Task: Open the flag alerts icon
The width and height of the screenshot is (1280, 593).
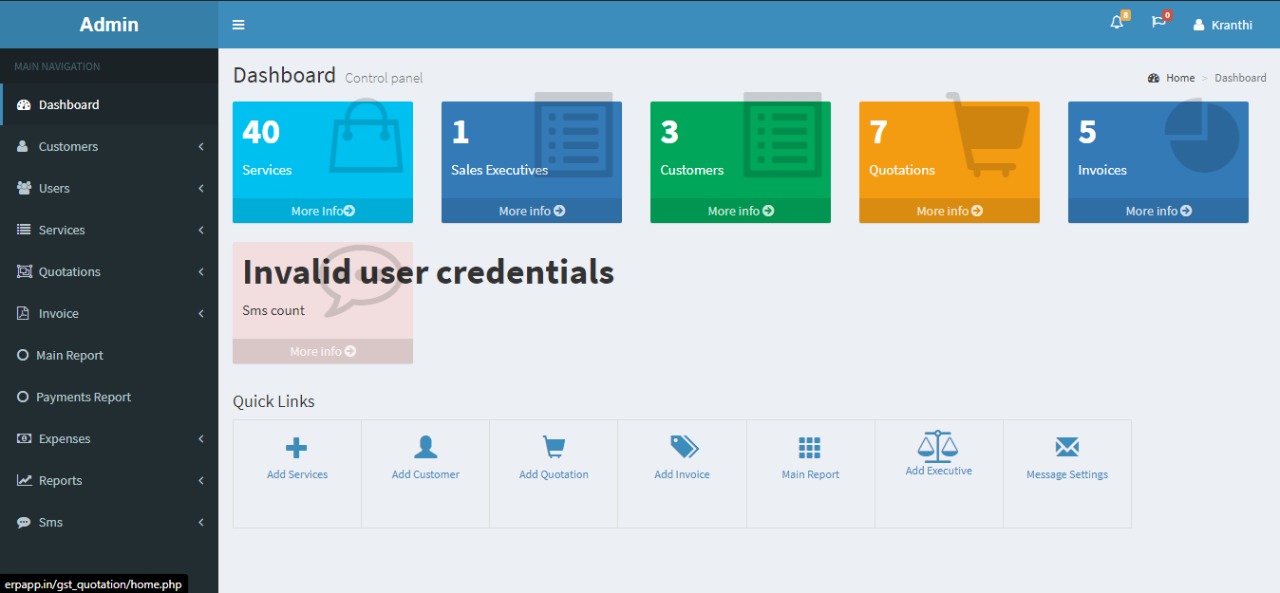Action: coord(1158,23)
